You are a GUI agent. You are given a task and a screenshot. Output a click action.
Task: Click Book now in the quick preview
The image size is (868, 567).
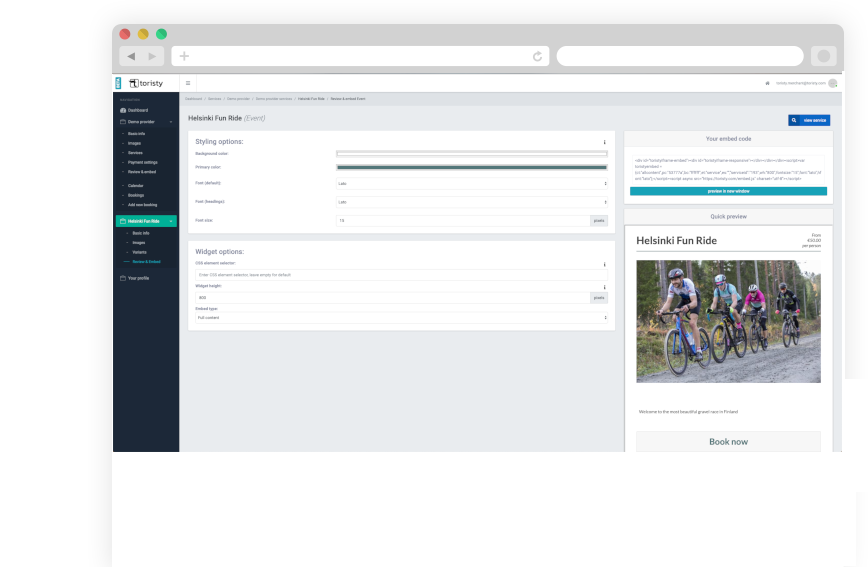728,441
